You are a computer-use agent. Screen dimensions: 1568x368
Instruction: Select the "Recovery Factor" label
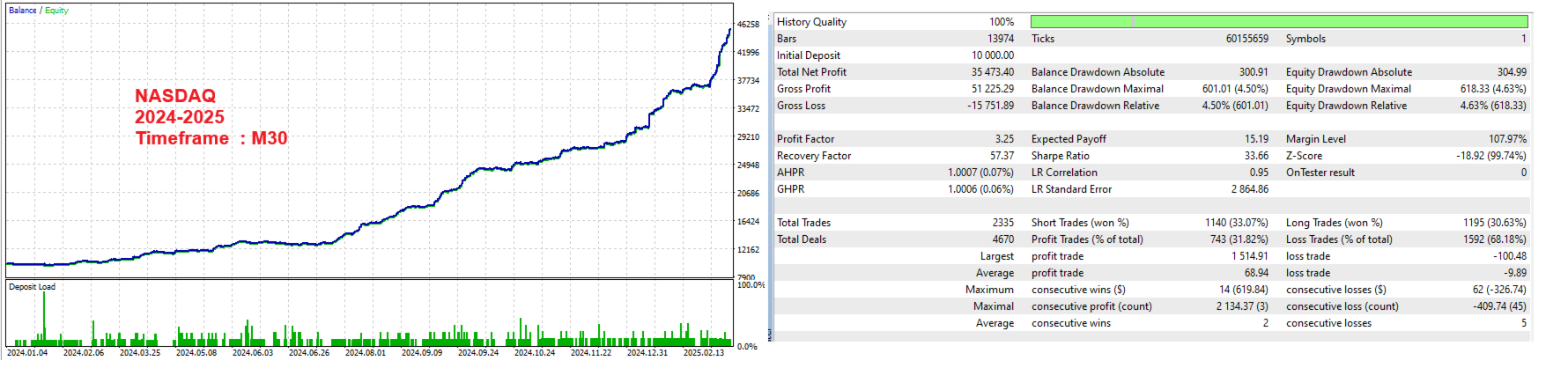pyautogui.click(x=814, y=156)
